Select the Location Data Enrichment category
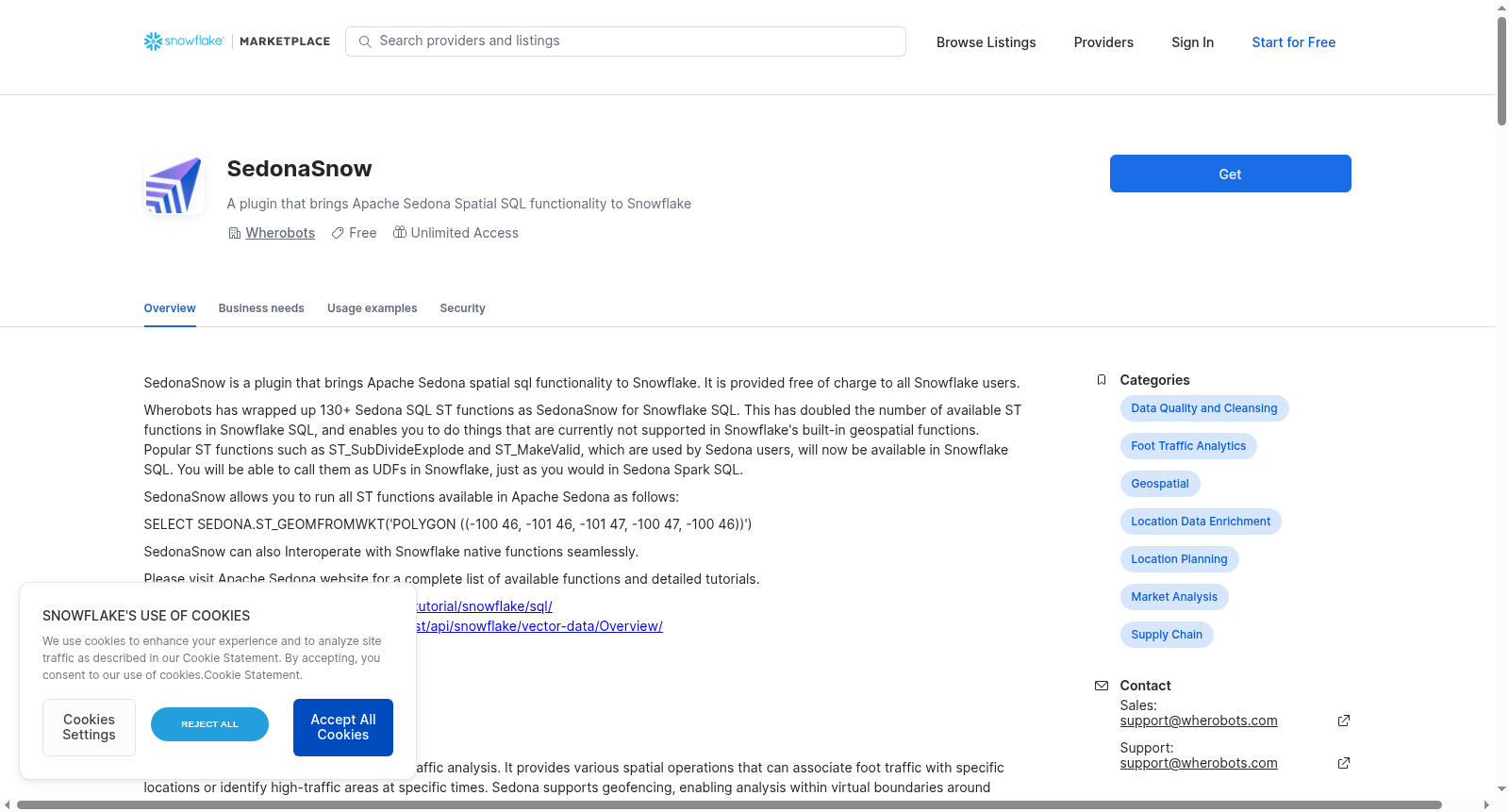The height and width of the screenshot is (812, 1509). 1201,522
